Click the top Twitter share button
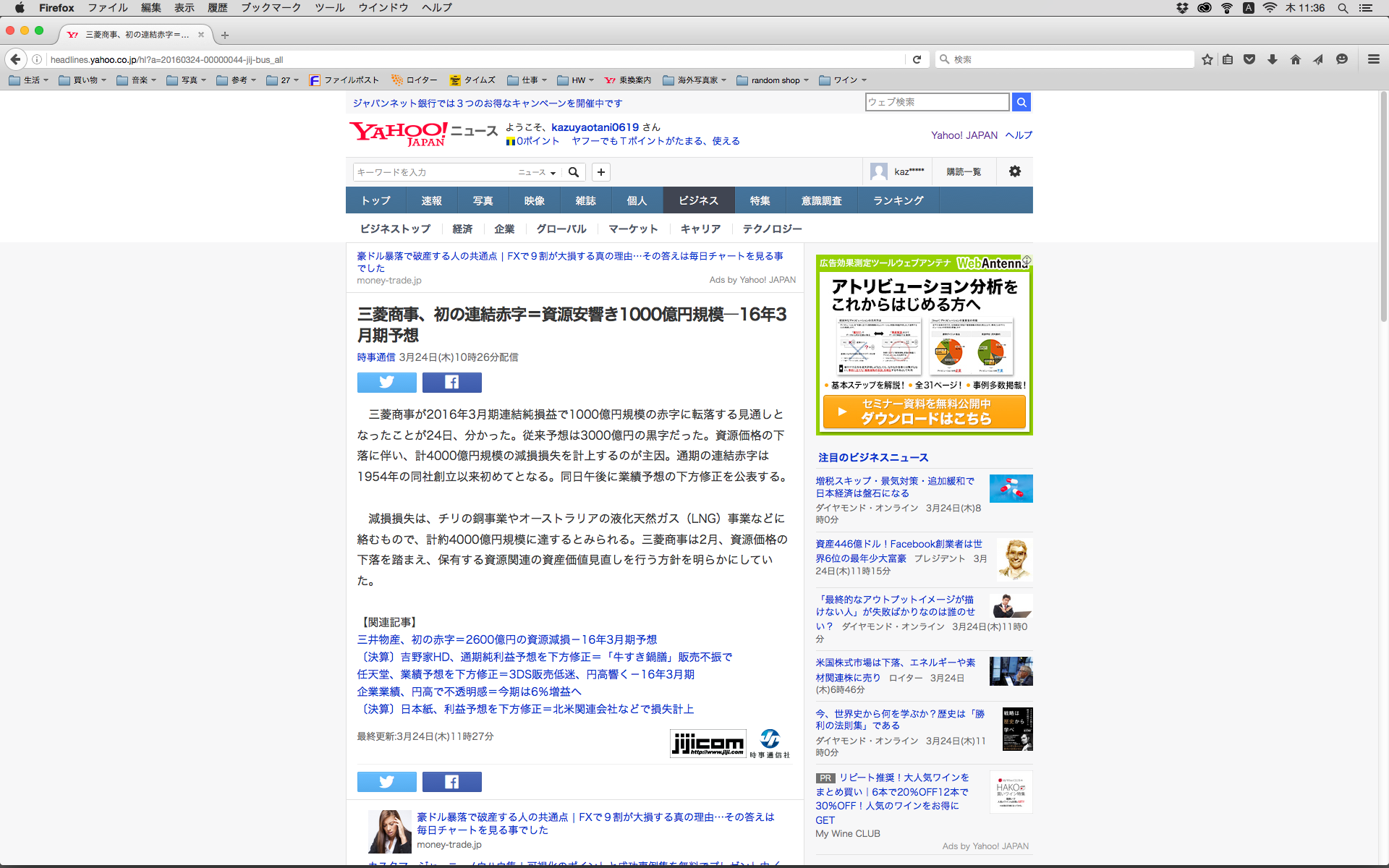The image size is (1389, 868). click(386, 382)
